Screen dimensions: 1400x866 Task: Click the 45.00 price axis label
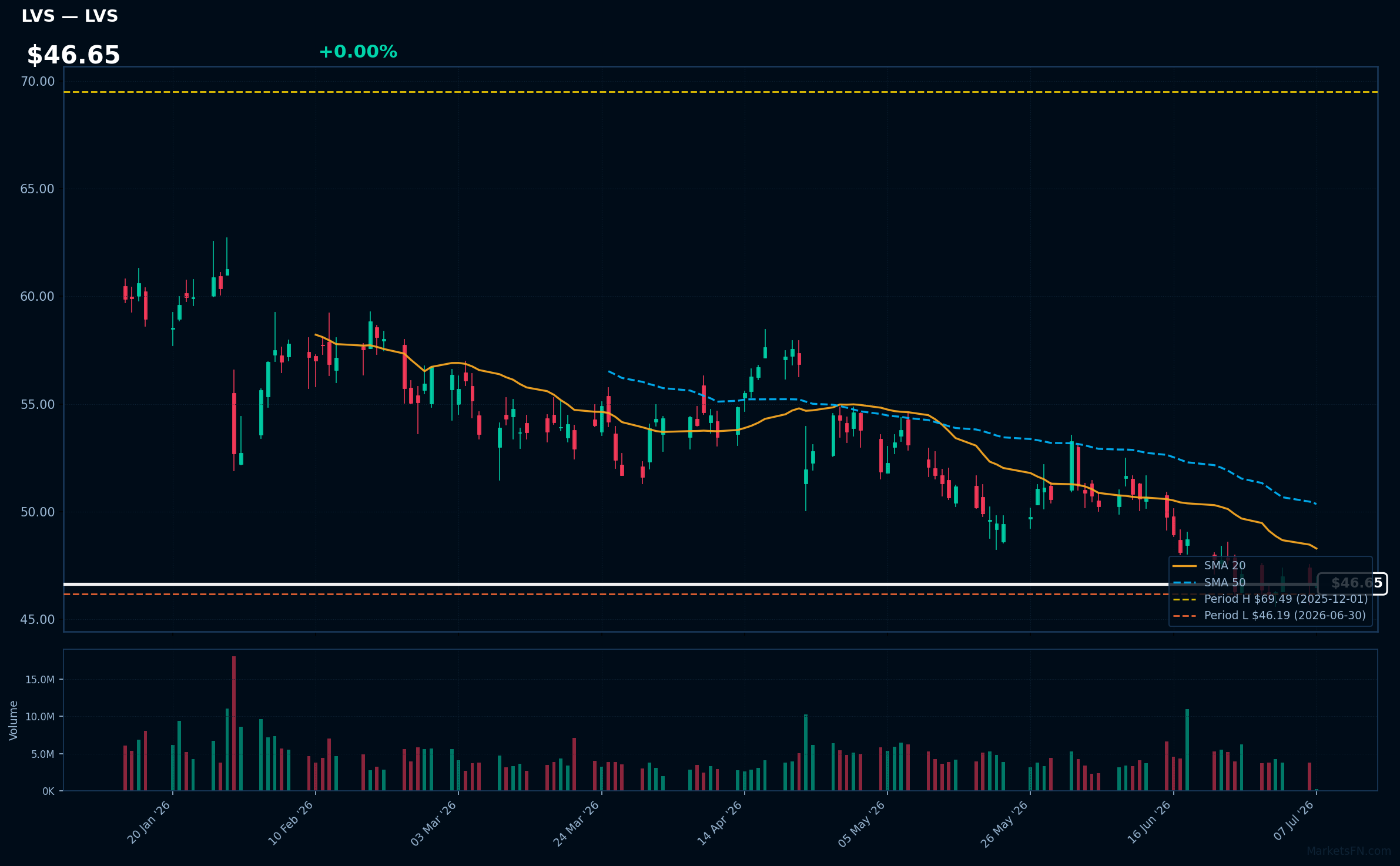point(38,619)
